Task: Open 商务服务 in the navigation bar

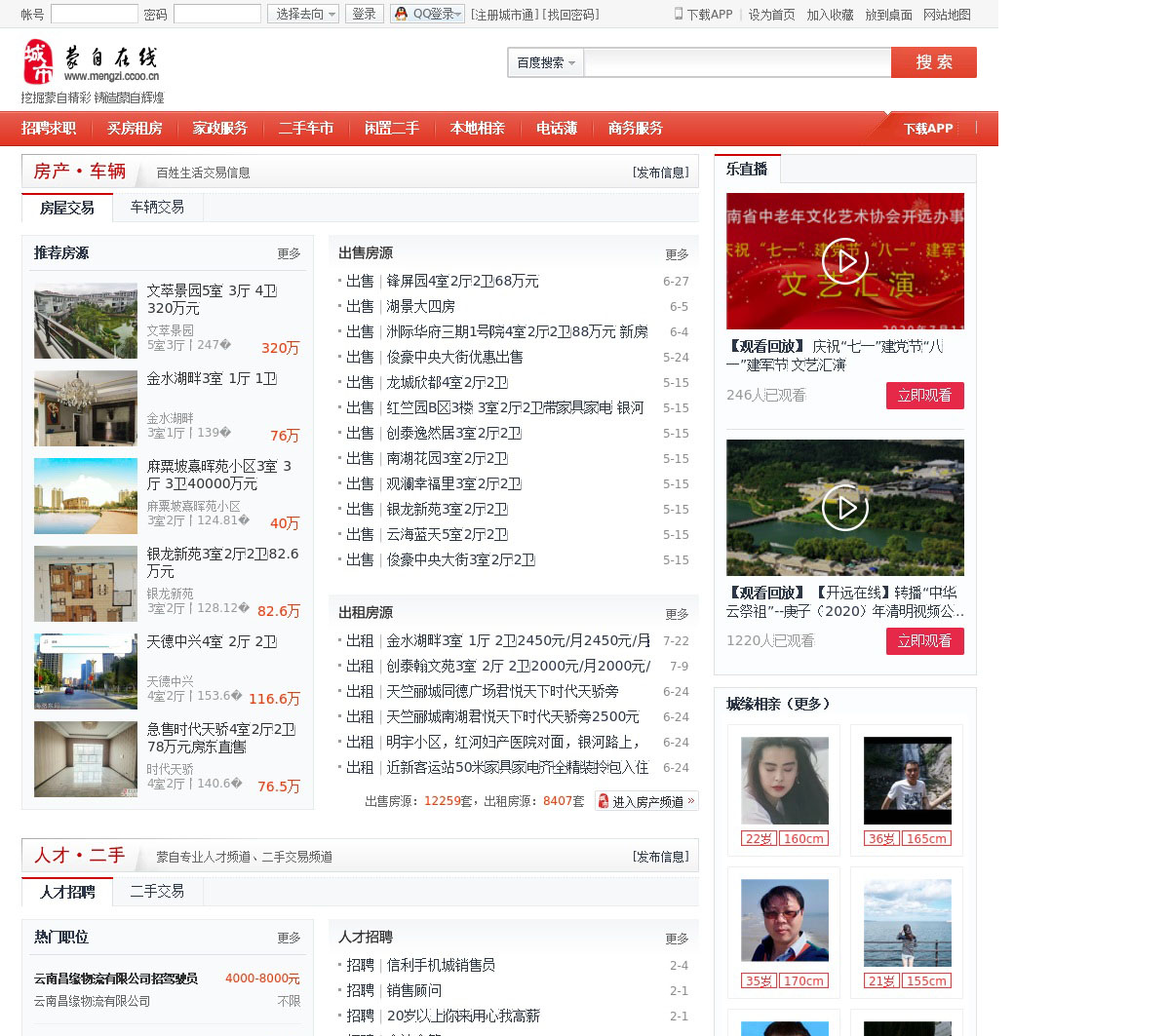Action: coord(636,129)
